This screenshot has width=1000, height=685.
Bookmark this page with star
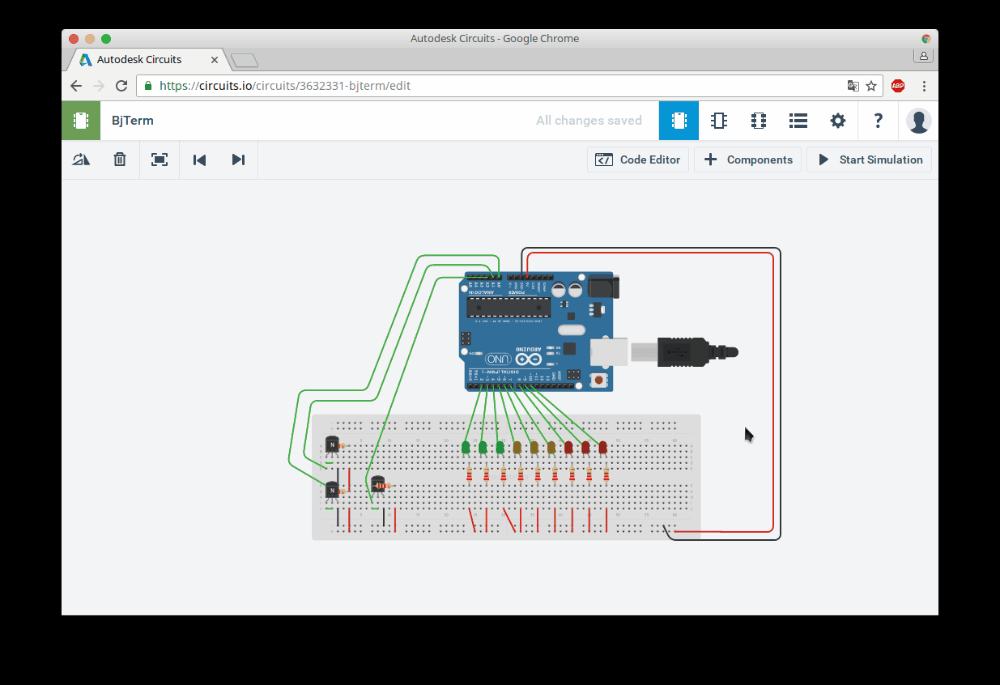[x=871, y=85]
